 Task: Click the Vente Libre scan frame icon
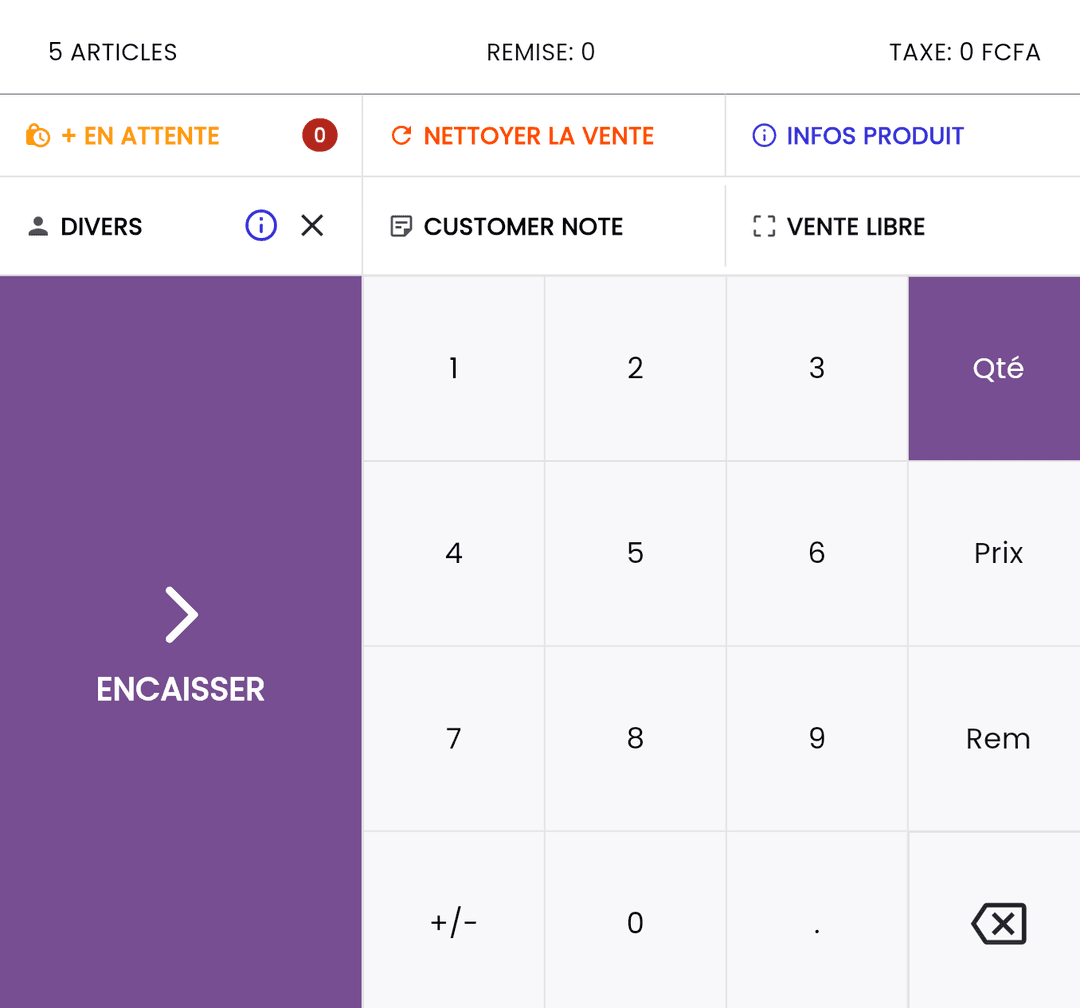tap(764, 227)
